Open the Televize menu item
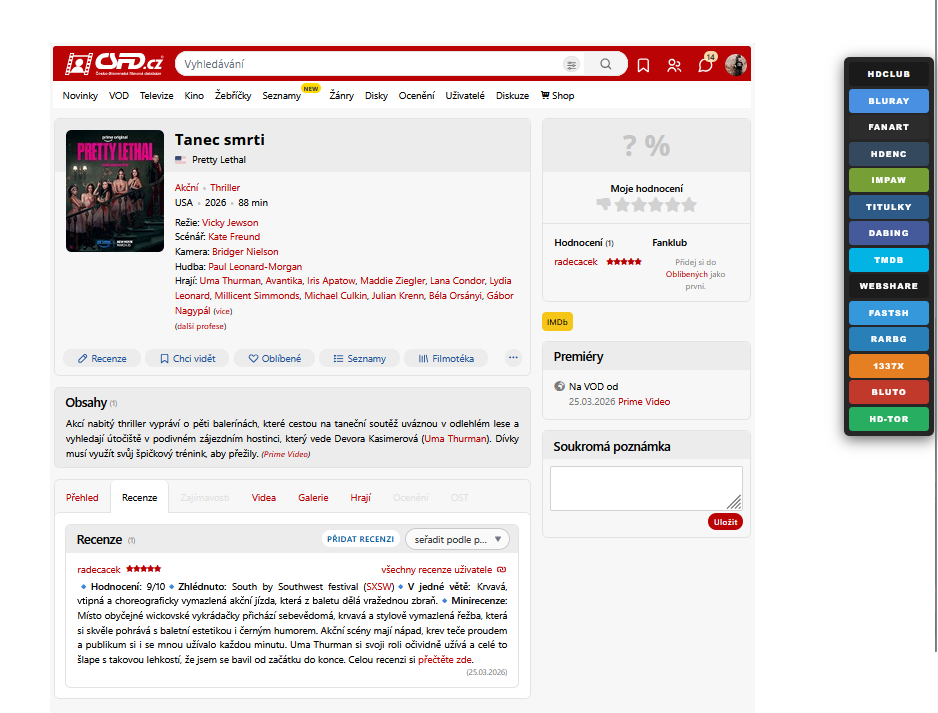 (157, 96)
